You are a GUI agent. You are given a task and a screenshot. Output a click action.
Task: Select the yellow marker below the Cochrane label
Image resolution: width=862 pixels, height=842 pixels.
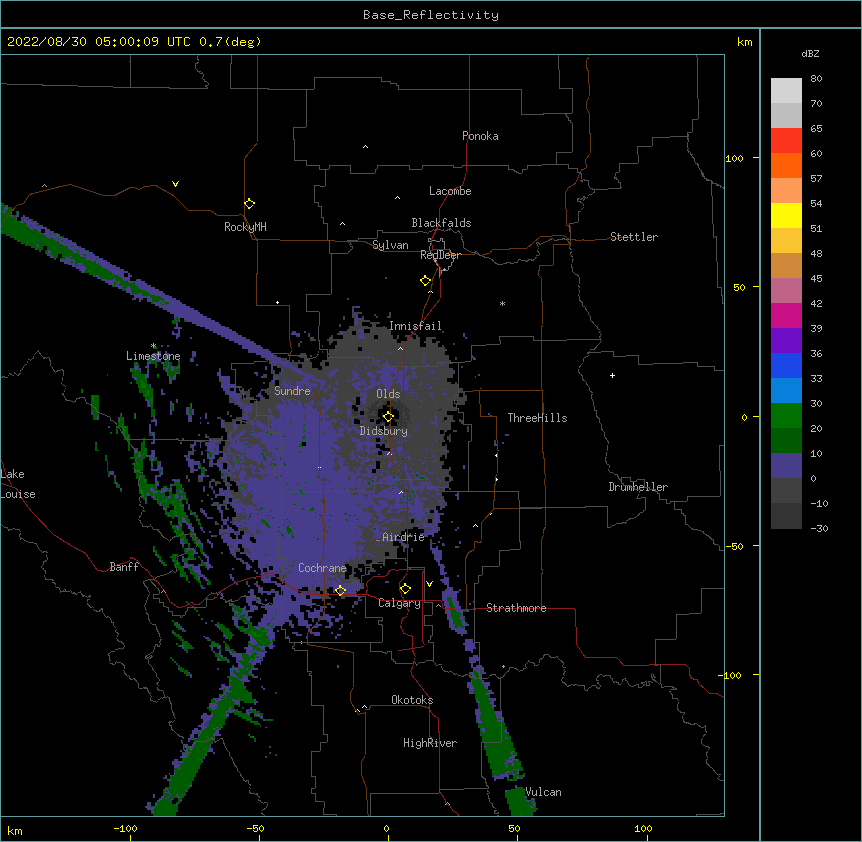340,590
